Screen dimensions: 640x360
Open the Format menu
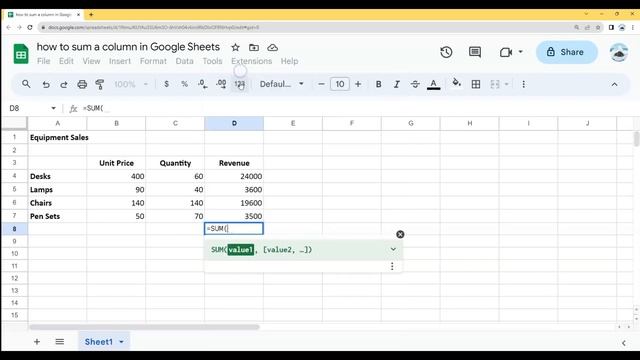(153, 61)
